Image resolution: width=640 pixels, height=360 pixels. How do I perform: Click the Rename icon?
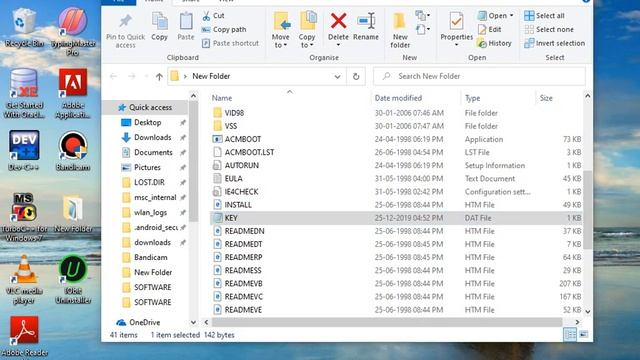(366, 21)
